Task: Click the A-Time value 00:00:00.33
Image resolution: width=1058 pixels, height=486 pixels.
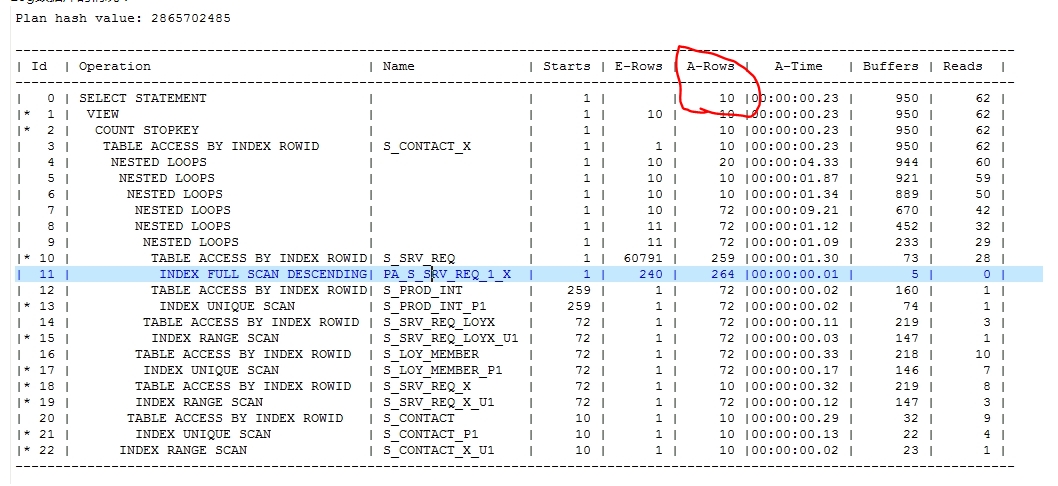Action: 795,354
